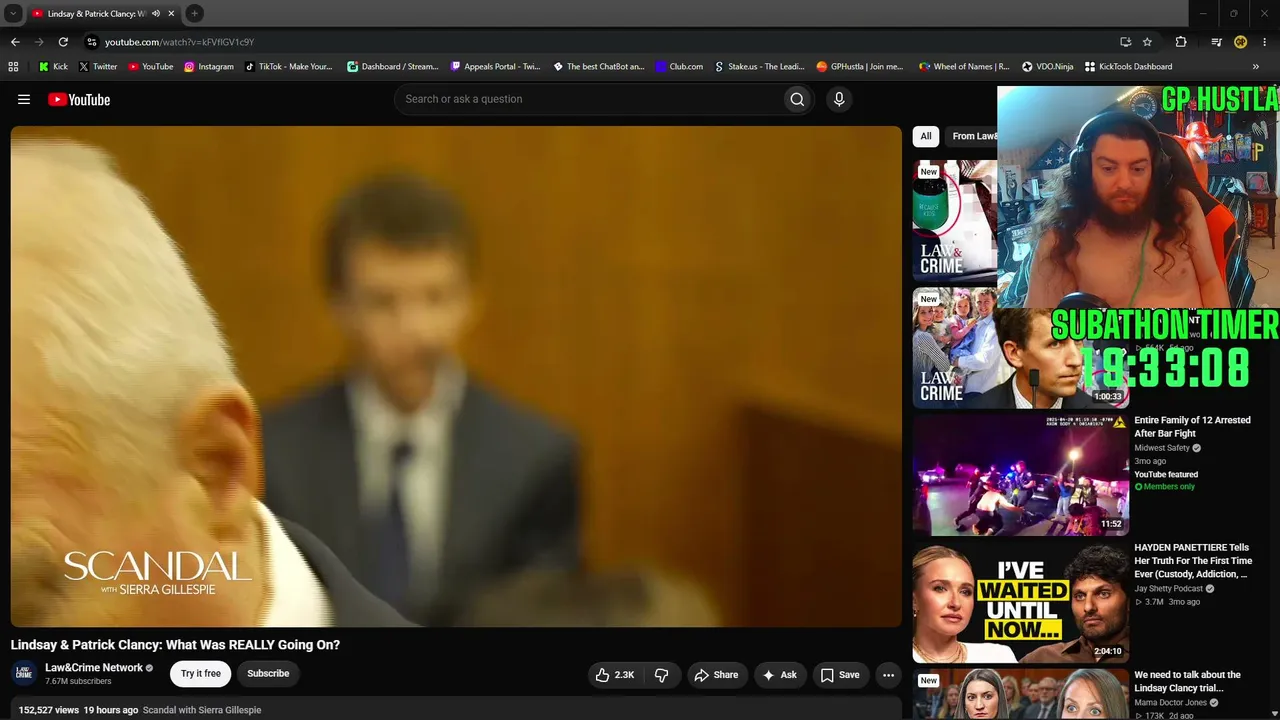The image size is (1280, 720).
Task: Open the Hayden Panettiere video thumbnail
Action: click(x=1020, y=602)
